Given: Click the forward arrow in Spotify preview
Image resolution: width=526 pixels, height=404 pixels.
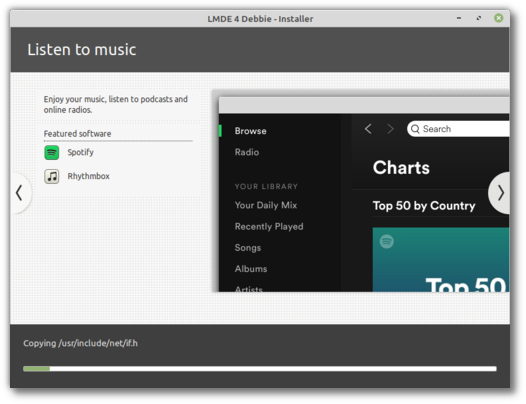Looking at the screenshot, I should pyautogui.click(x=390, y=129).
